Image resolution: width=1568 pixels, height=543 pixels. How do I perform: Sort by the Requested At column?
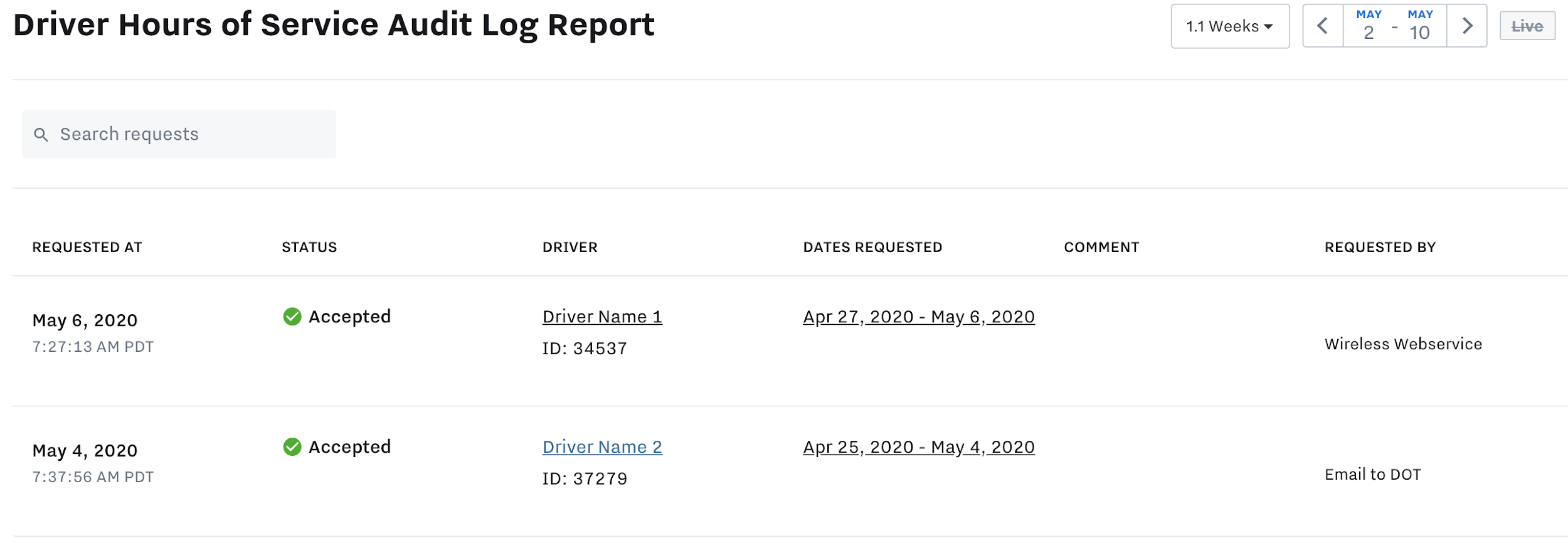click(x=87, y=248)
